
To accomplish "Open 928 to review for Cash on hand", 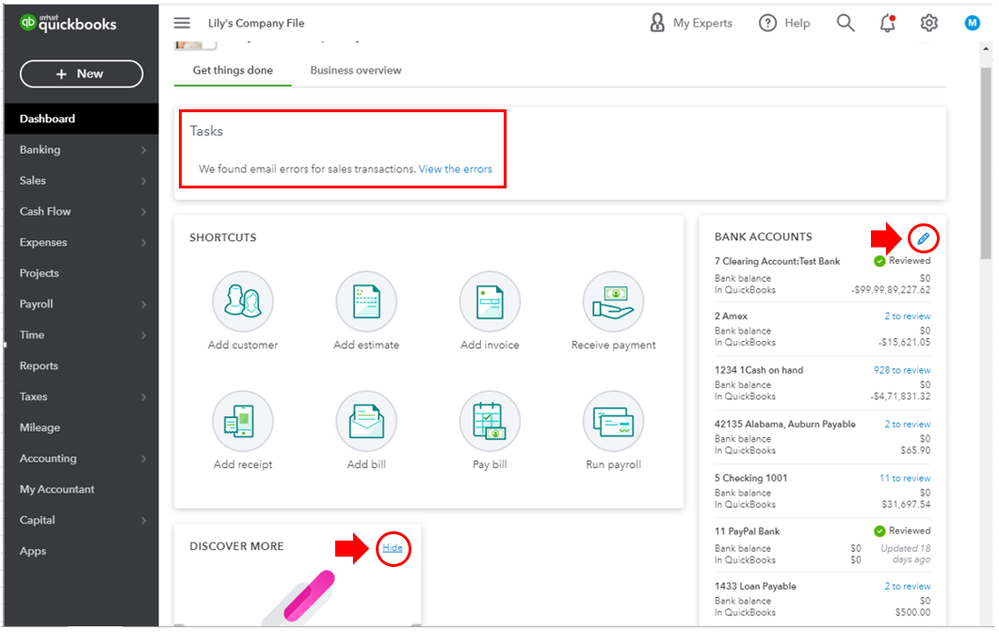I will 902,370.
